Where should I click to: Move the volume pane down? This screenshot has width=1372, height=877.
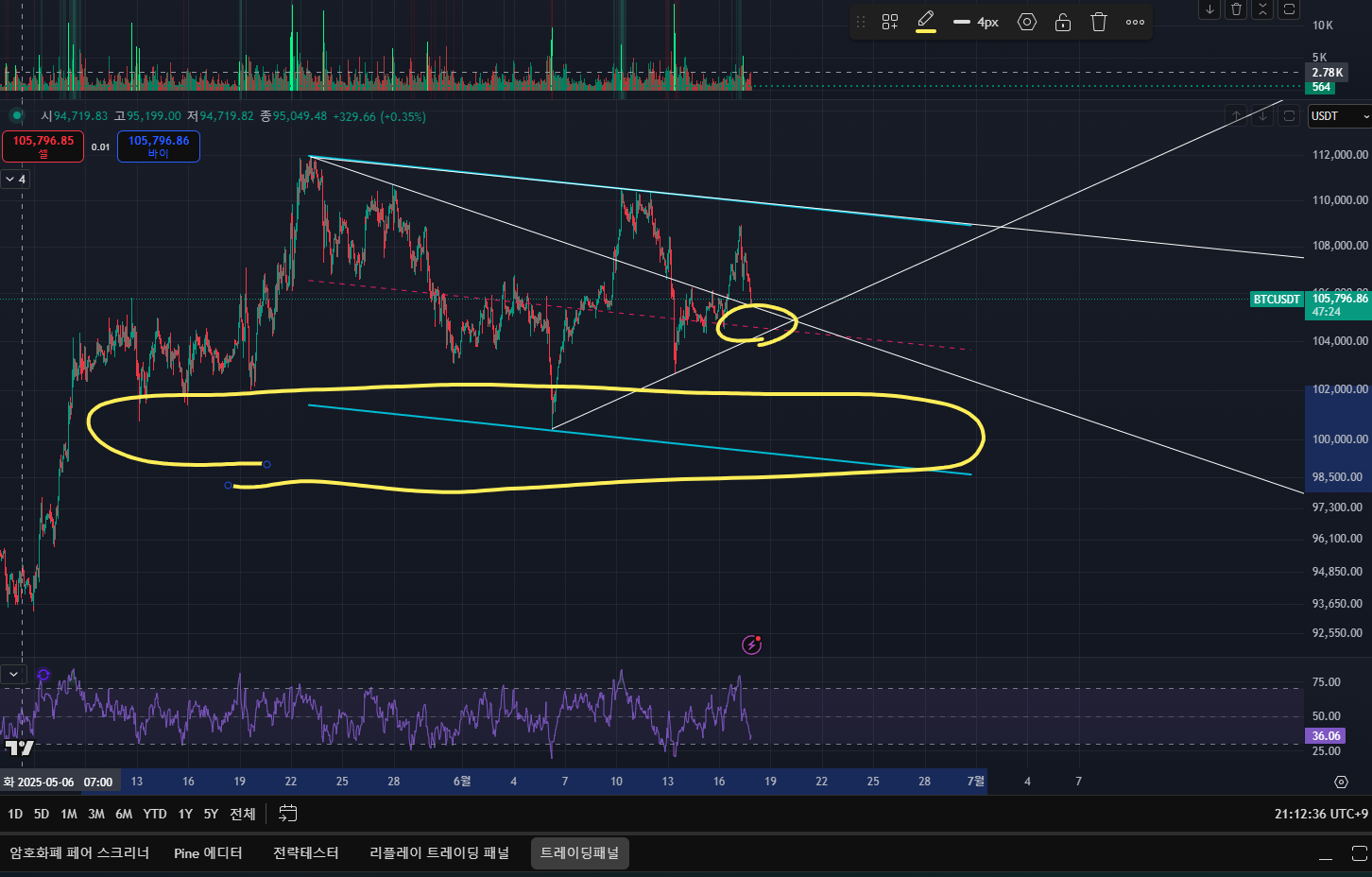1209,9
